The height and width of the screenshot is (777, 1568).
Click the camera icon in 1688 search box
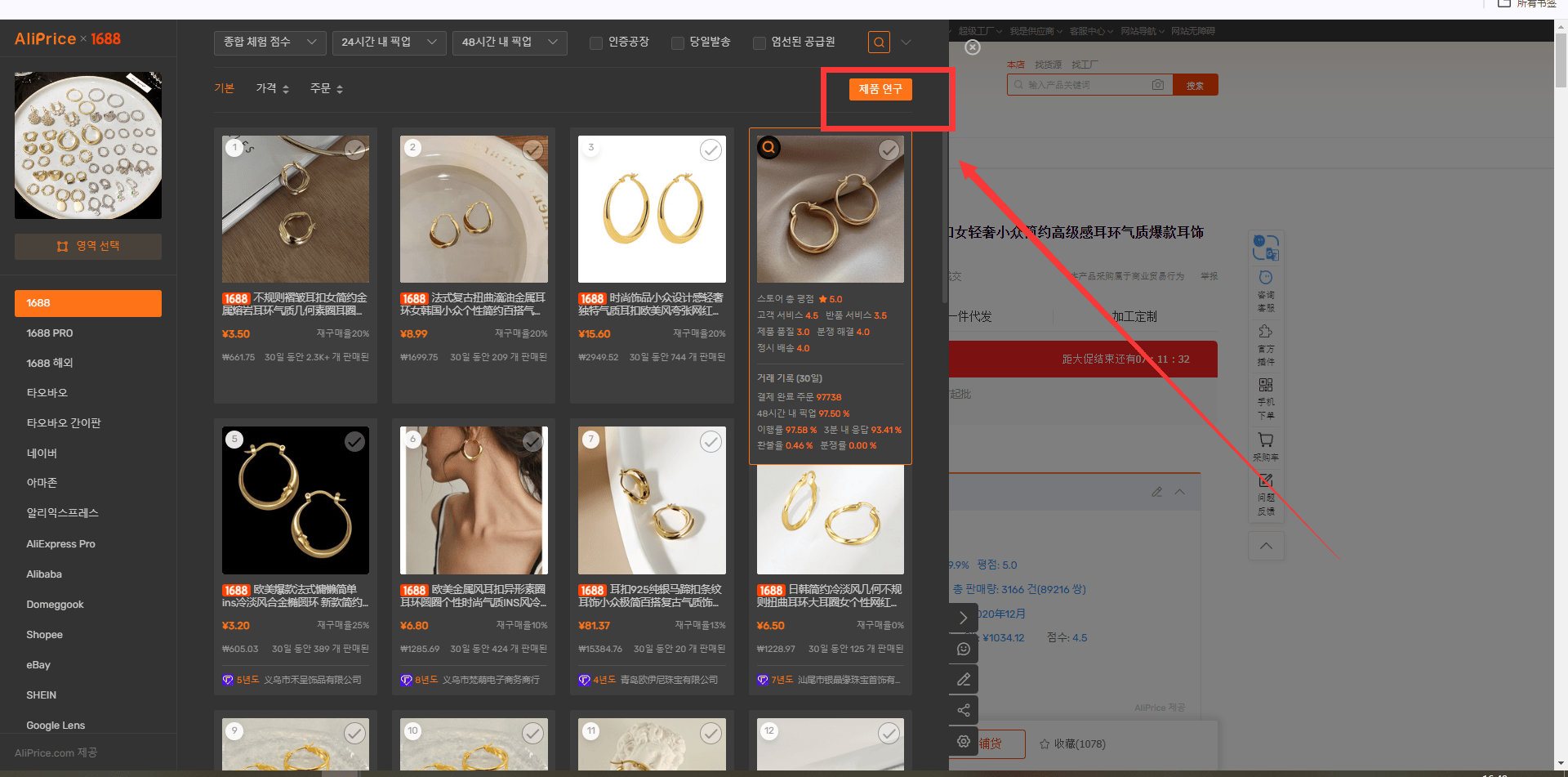click(x=1158, y=85)
